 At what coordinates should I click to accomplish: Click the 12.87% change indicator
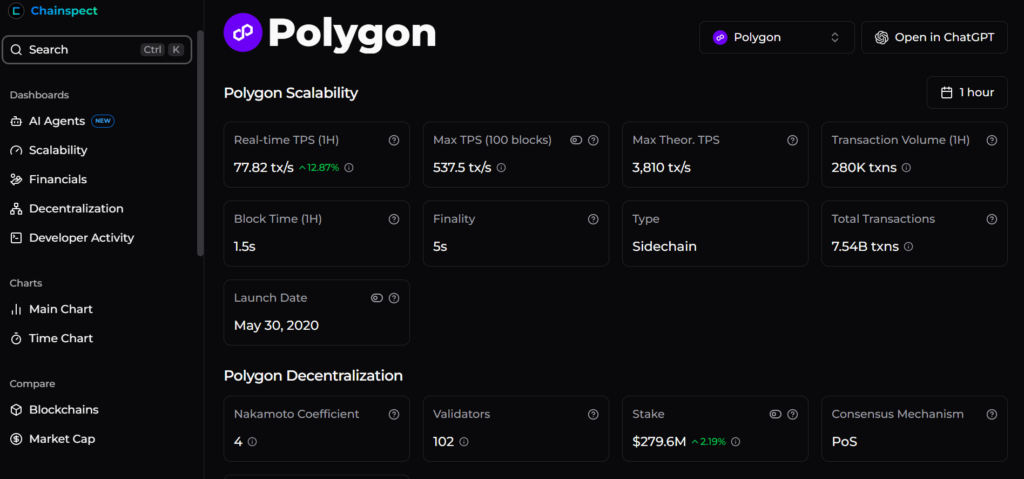point(319,167)
